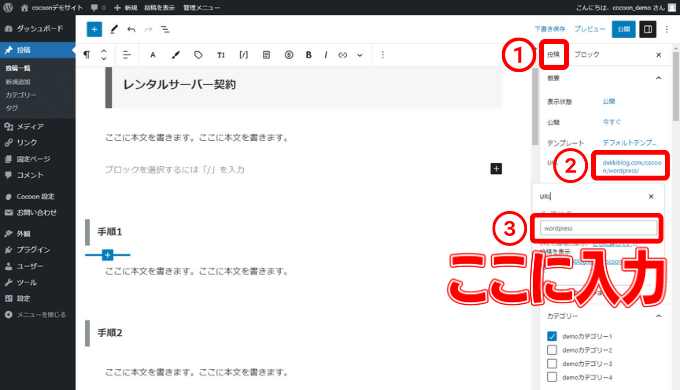This screenshot has height=390, width=680.
Task: Click the tag badge icon in block toolbar
Action: point(198,55)
